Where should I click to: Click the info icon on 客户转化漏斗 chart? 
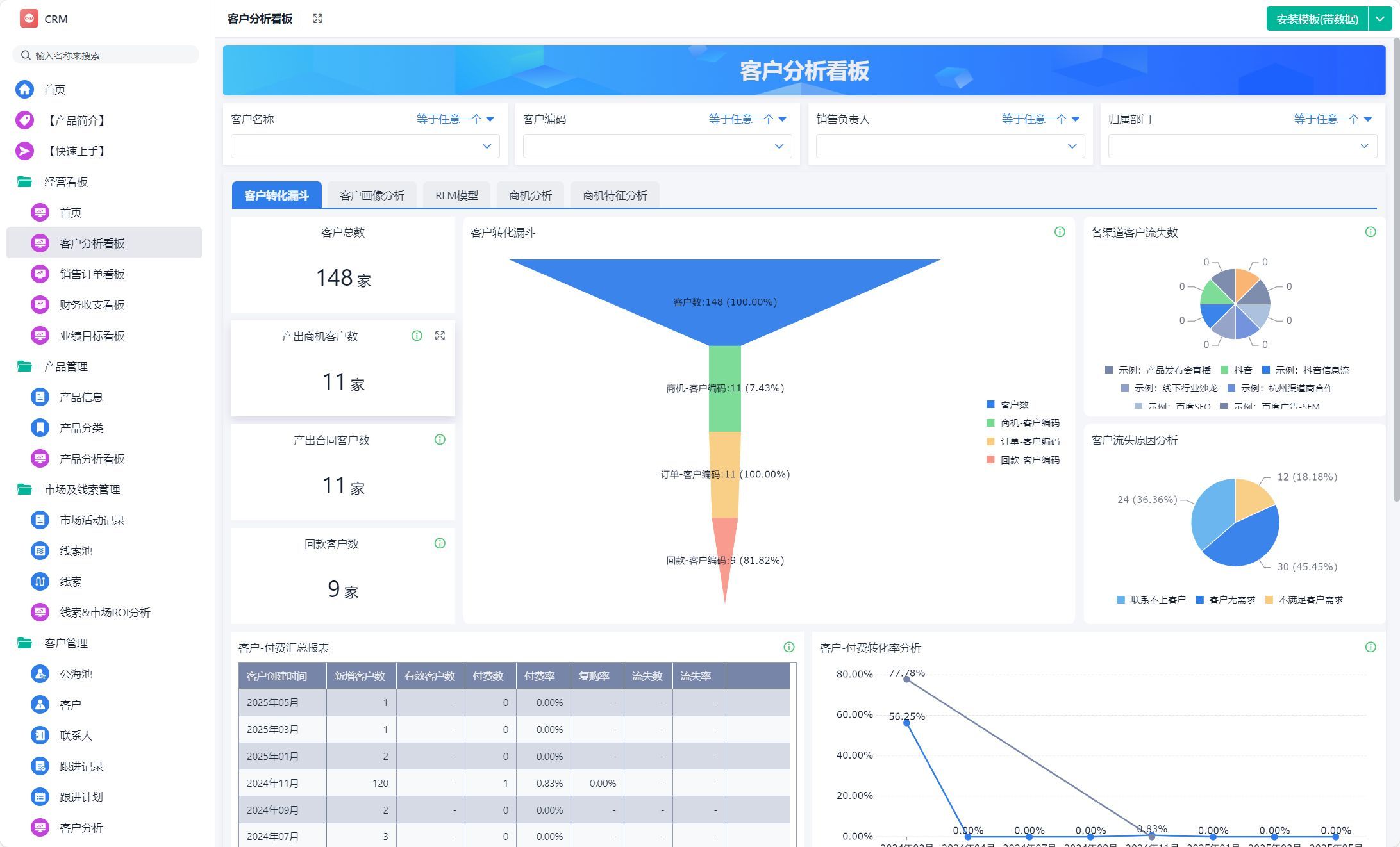click(1060, 232)
